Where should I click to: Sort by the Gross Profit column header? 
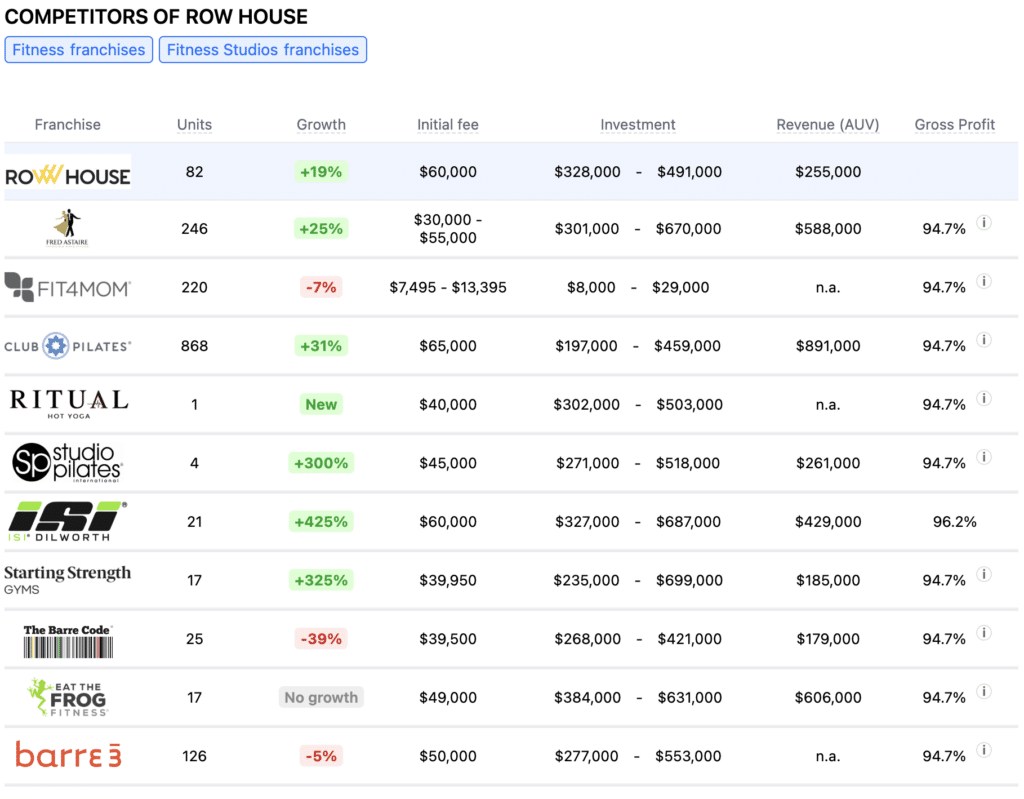(x=955, y=124)
